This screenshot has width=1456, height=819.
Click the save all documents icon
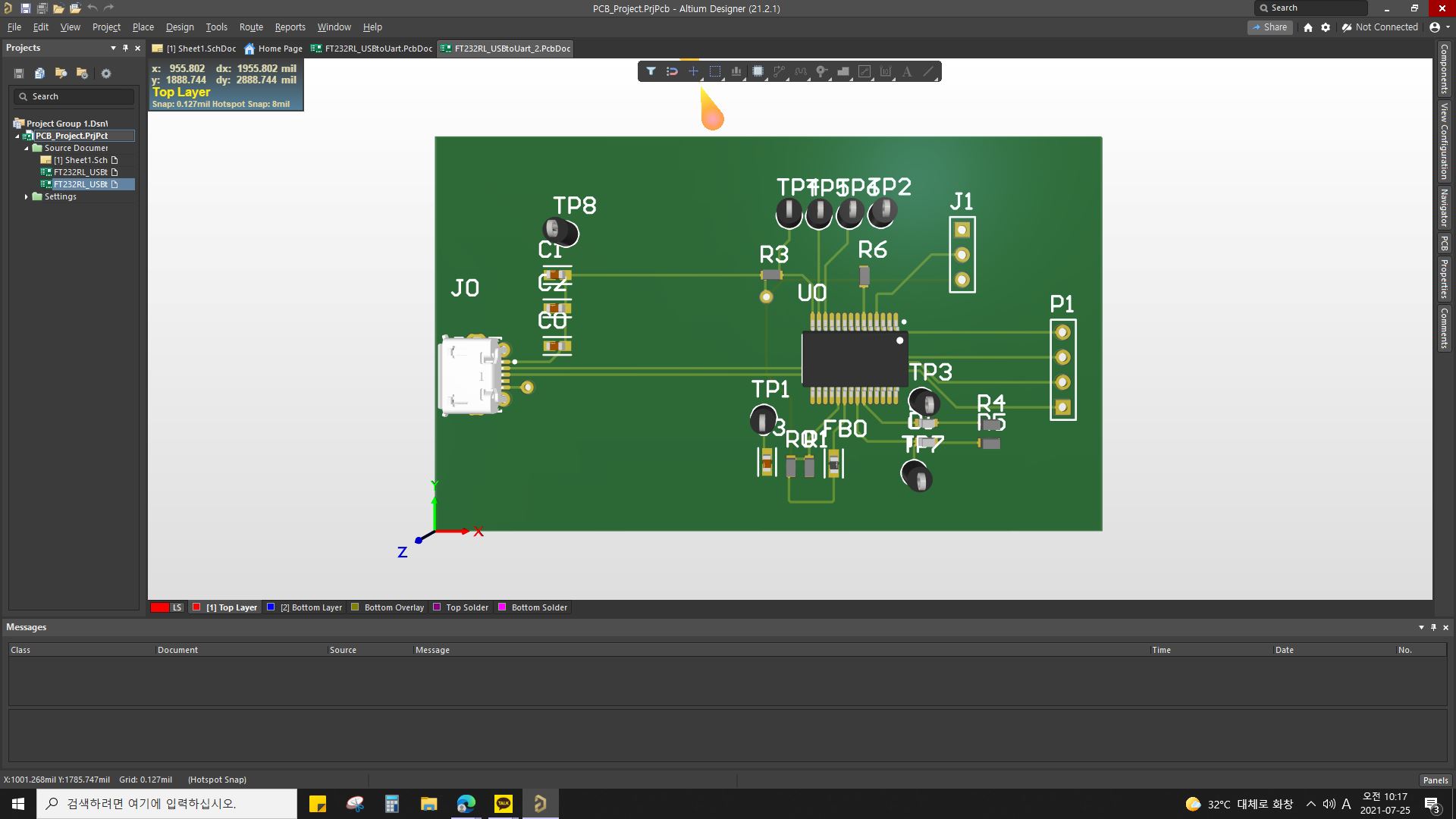pyautogui.click(x=42, y=8)
